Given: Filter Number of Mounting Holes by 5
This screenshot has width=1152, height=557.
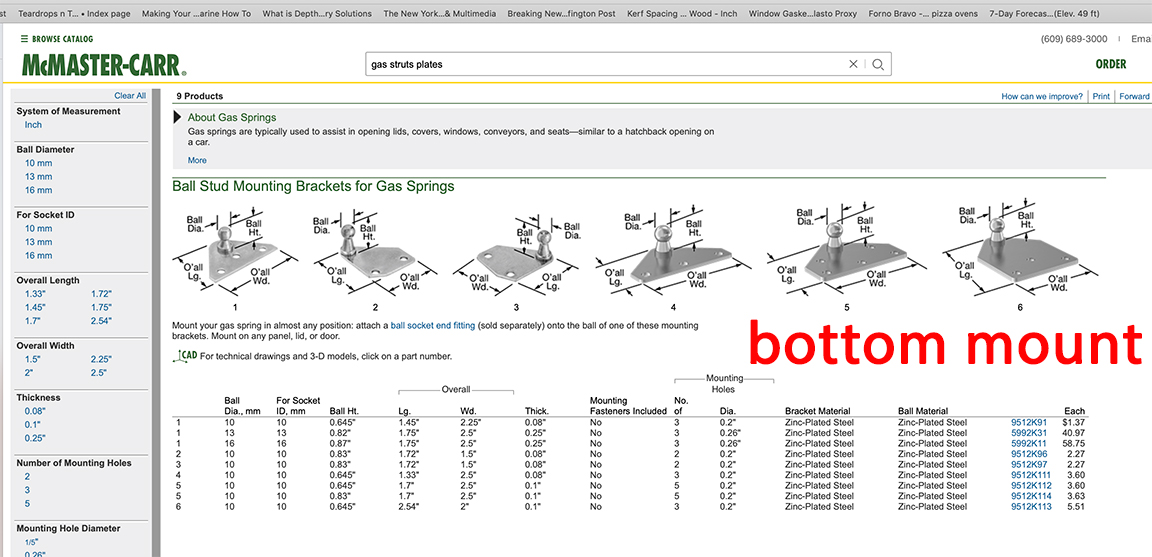Looking at the screenshot, I should [27, 503].
